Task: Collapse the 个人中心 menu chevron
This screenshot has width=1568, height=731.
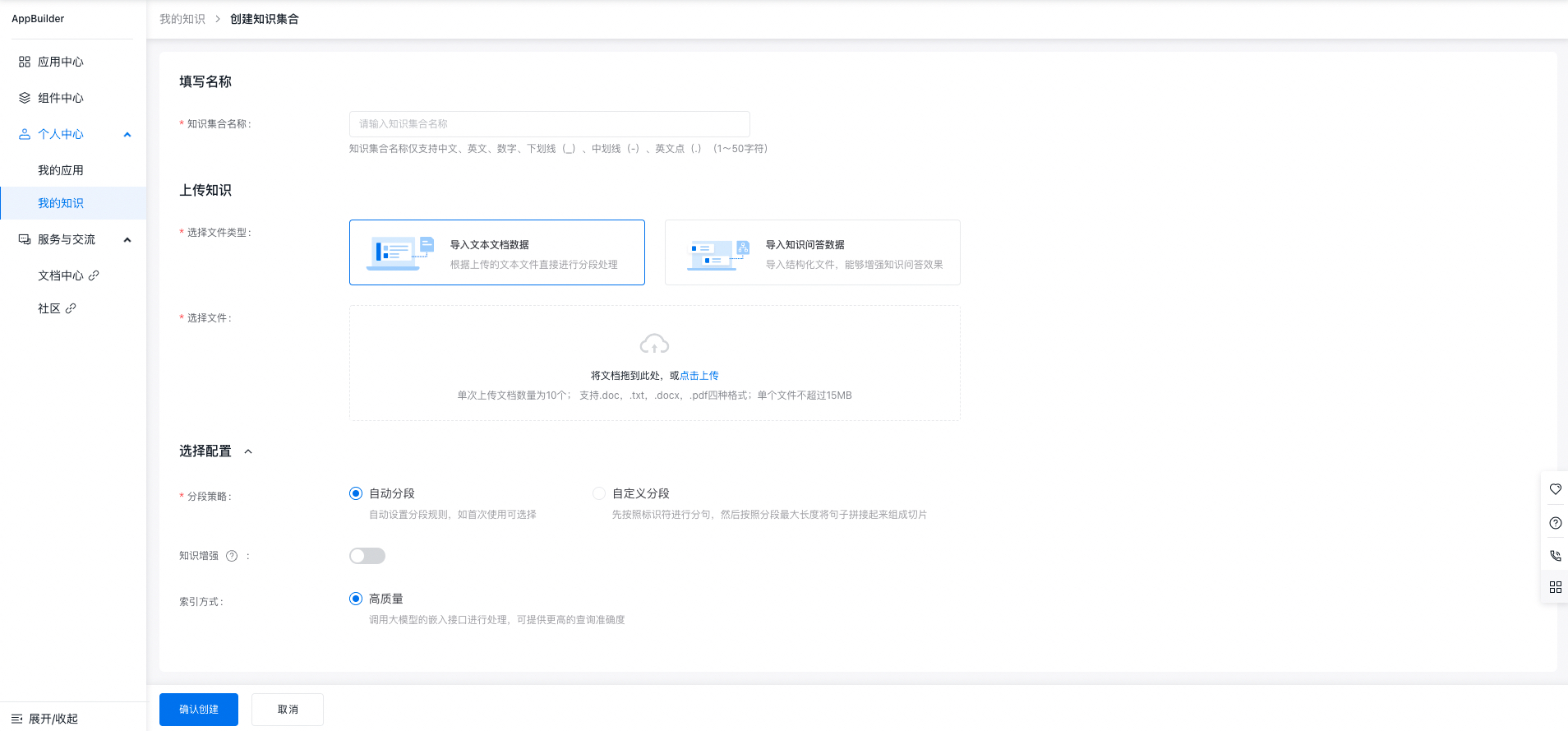Action: (x=127, y=135)
